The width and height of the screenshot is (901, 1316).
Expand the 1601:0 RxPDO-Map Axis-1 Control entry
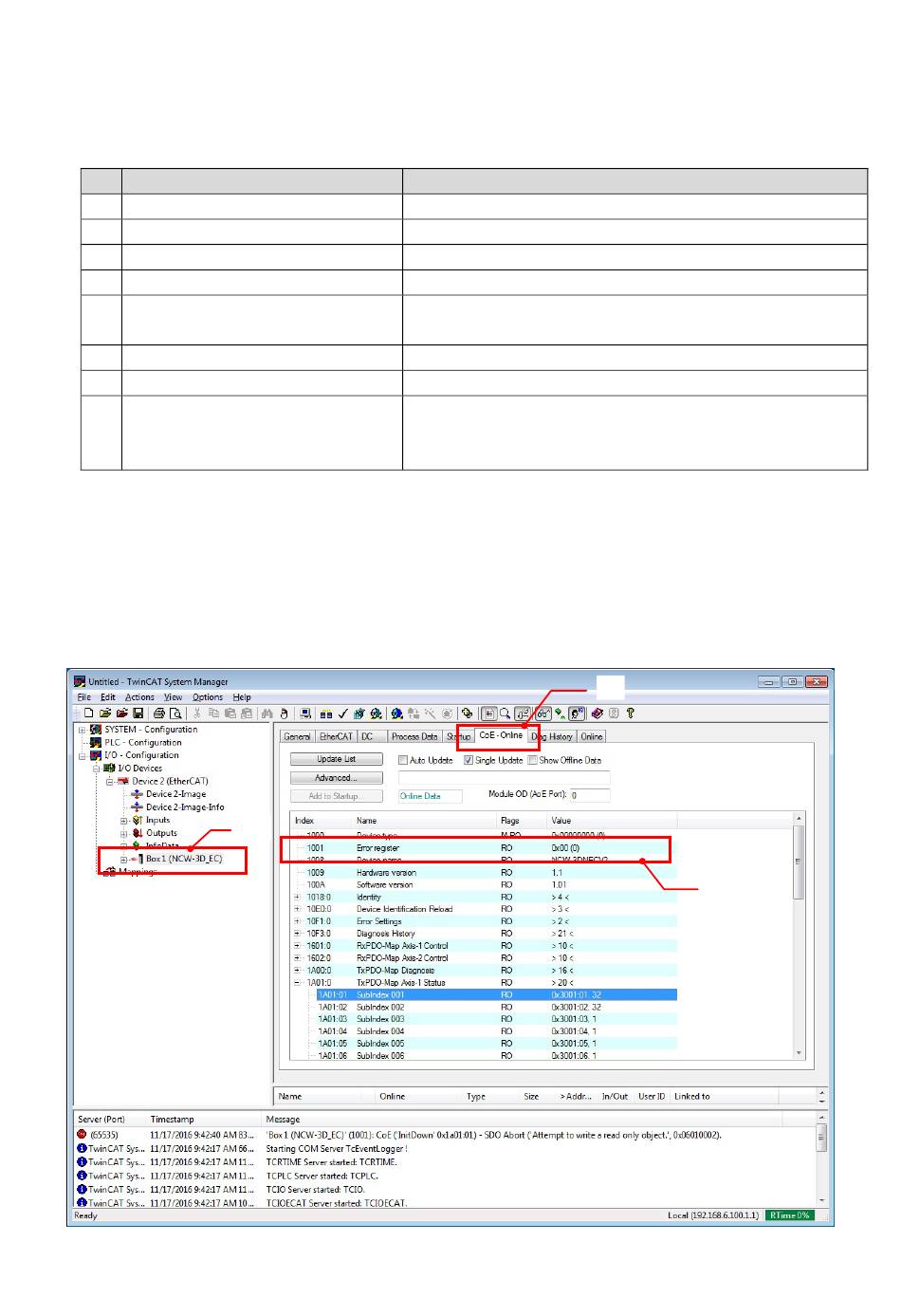pos(298,946)
